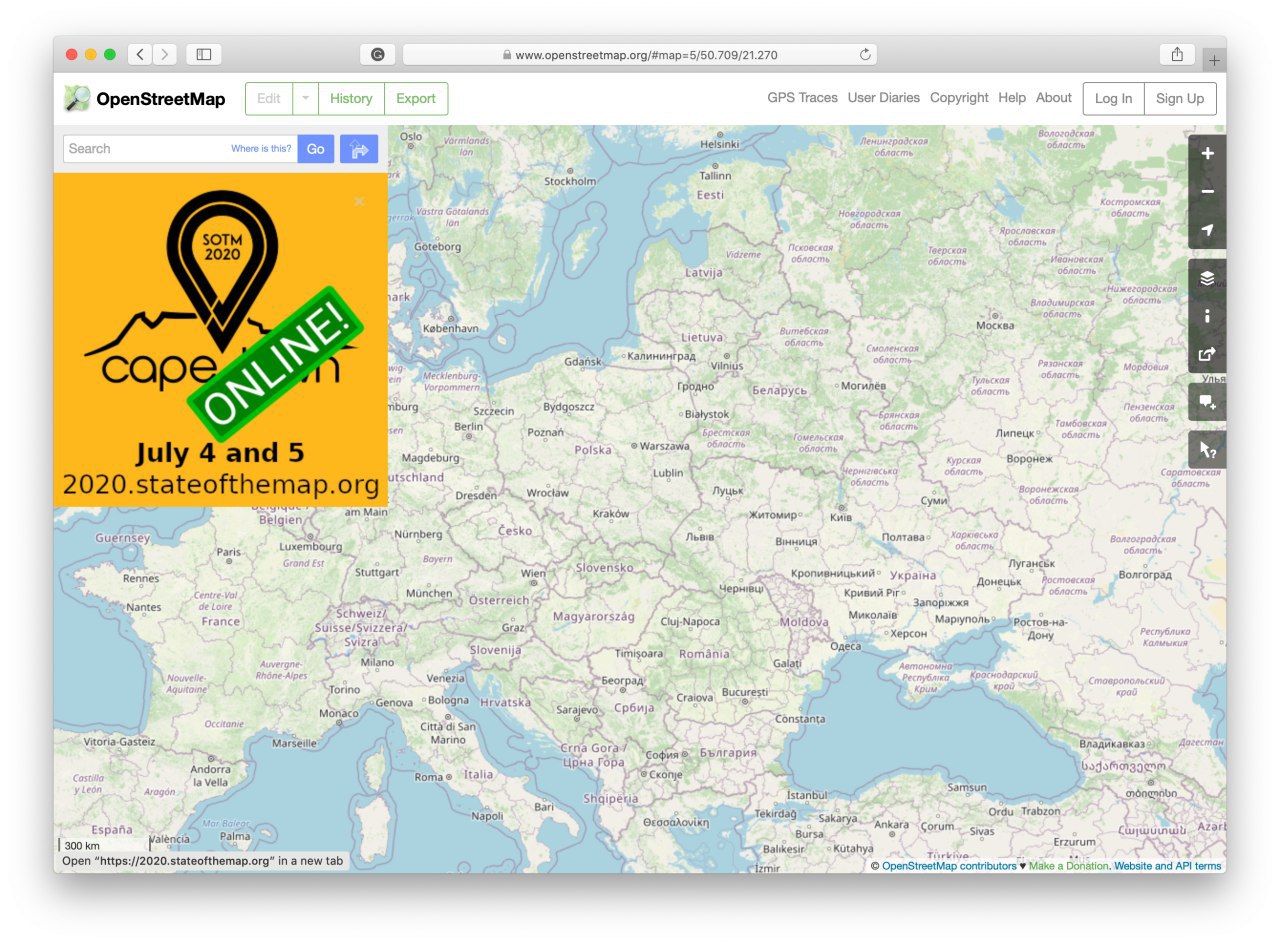Open the Help page

(1012, 98)
